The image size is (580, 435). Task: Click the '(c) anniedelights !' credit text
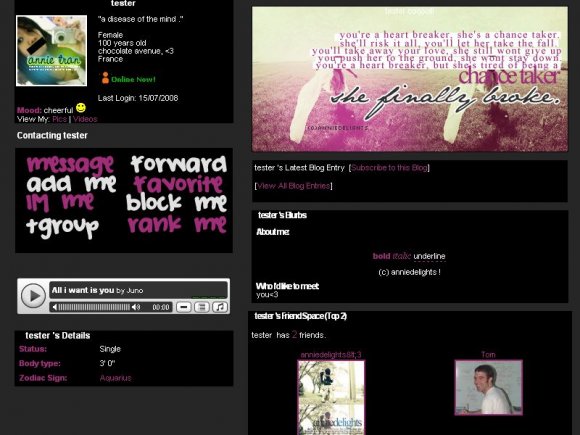tap(409, 272)
